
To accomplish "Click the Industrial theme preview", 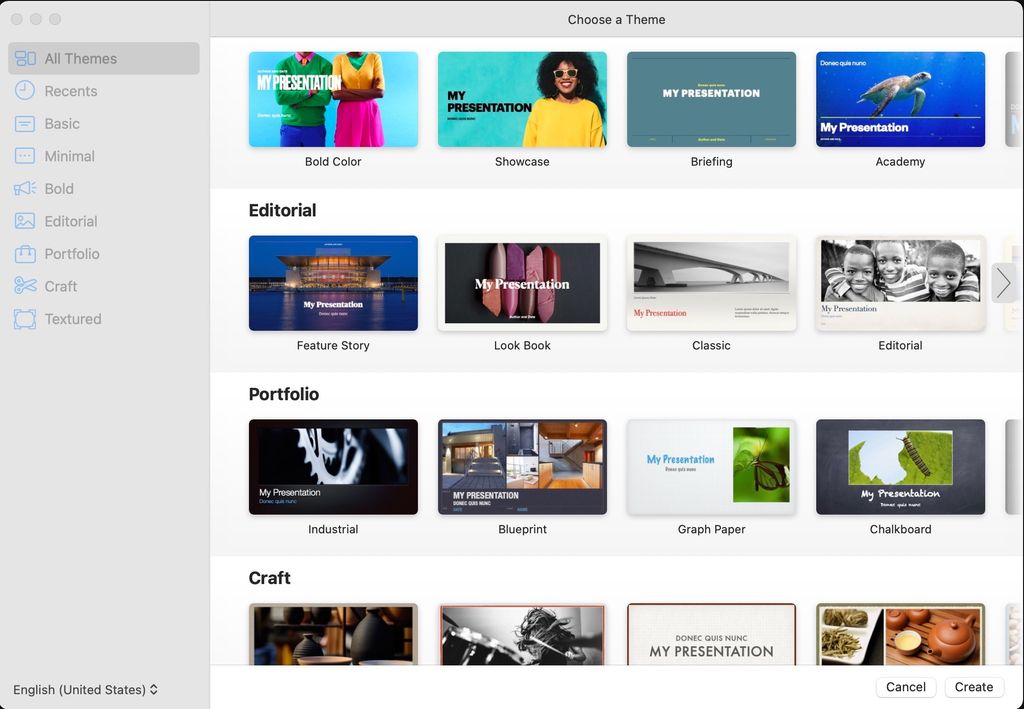I will point(333,467).
